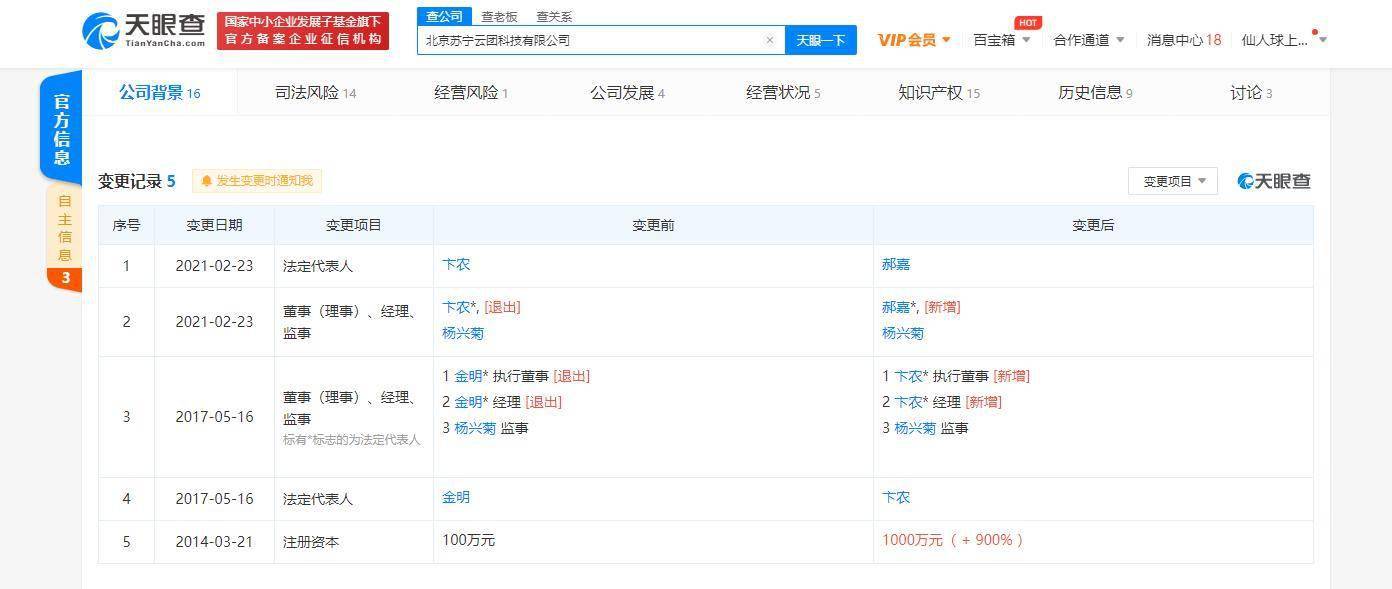Open 杨兴菊 监事 link in row 3 变更前
This screenshot has width=1392, height=589.
pyautogui.click(x=475, y=428)
